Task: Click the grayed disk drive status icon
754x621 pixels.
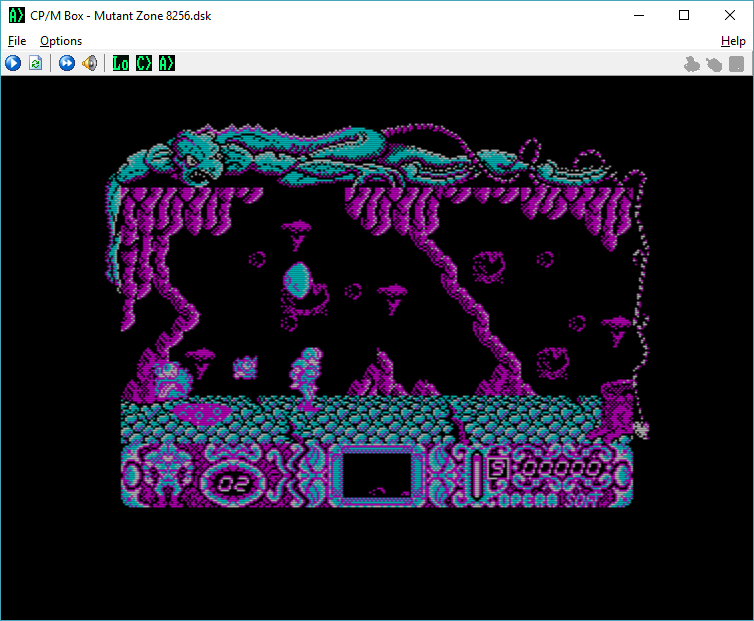Action: click(736, 64)
